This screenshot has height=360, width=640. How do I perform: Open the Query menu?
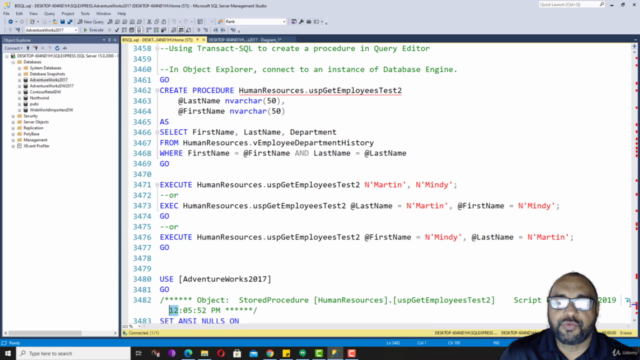[x=49, y=13]
